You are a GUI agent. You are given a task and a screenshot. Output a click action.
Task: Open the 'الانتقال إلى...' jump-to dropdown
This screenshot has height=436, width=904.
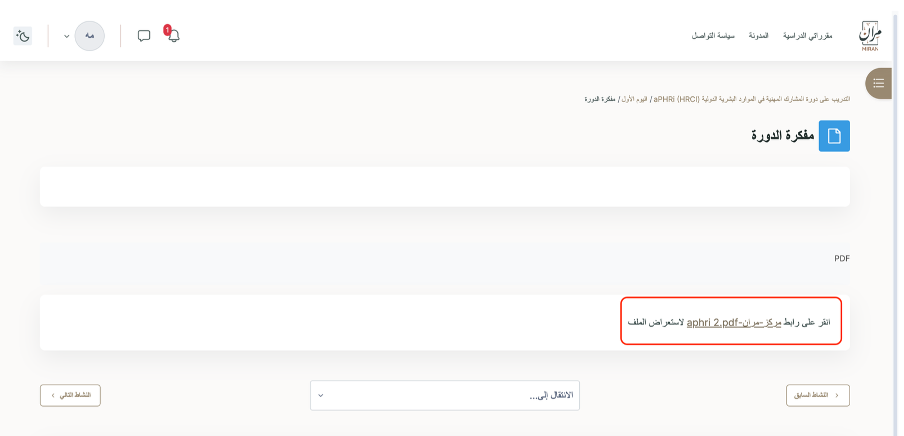tap(445, 395)
